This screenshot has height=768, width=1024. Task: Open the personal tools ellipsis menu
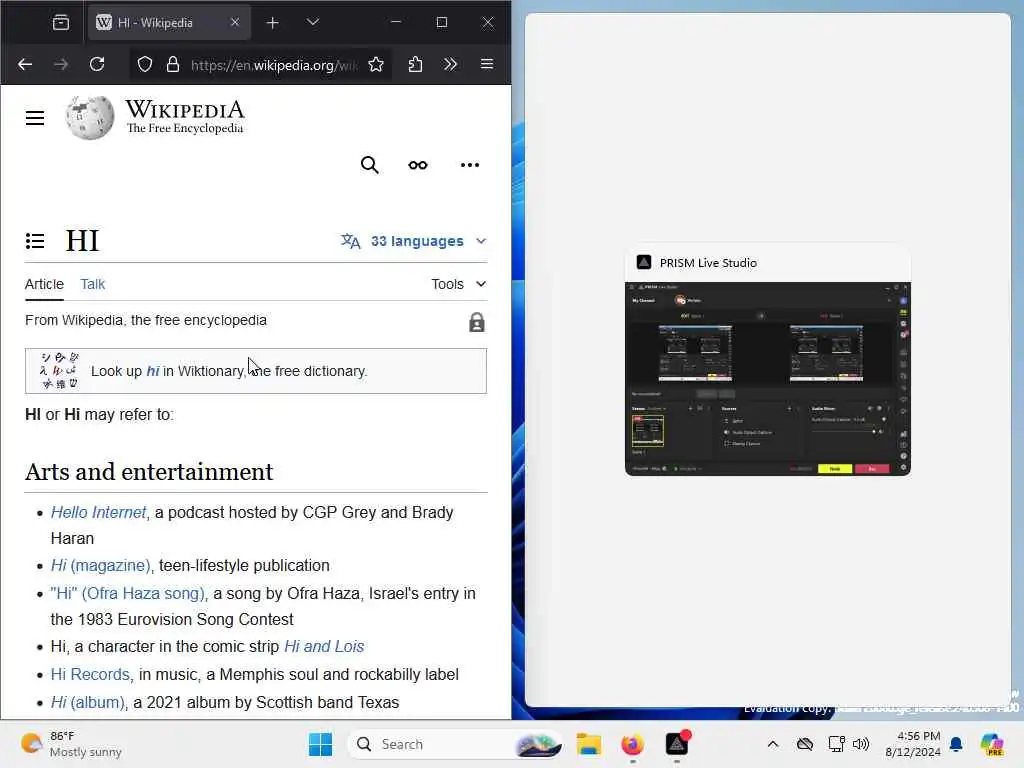point(470,165)
